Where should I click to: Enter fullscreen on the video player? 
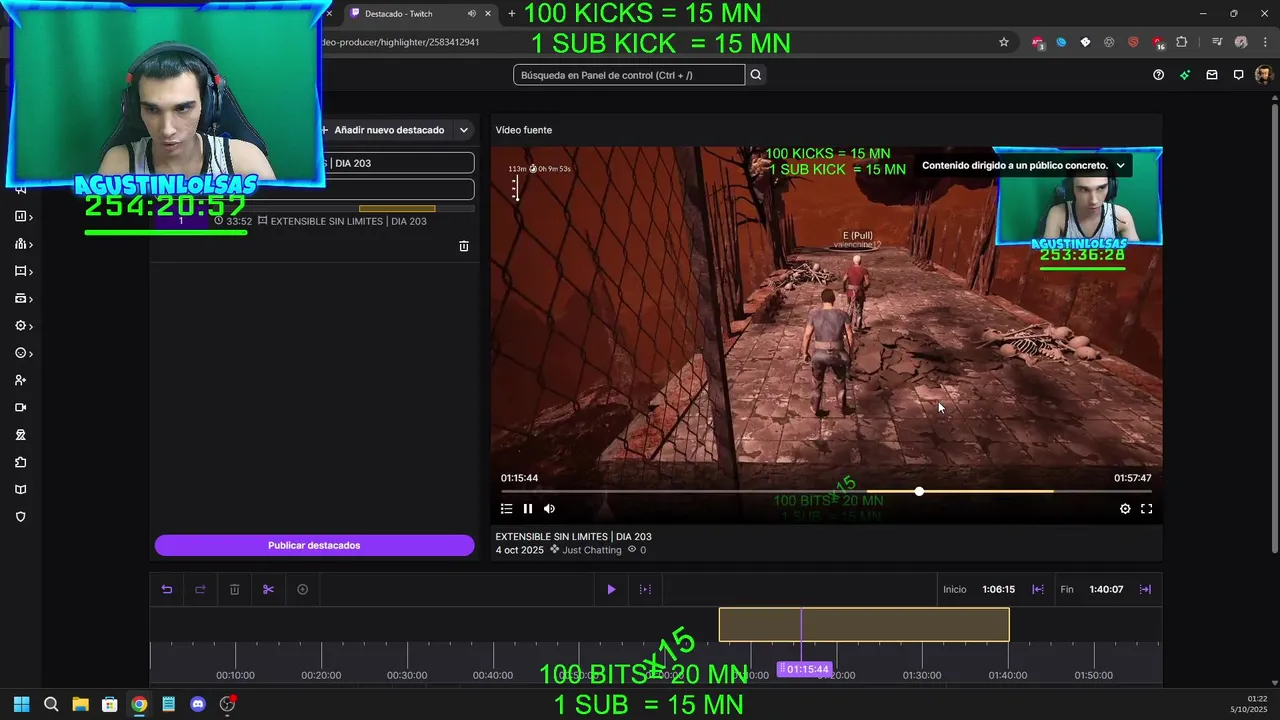(1147, 509)
